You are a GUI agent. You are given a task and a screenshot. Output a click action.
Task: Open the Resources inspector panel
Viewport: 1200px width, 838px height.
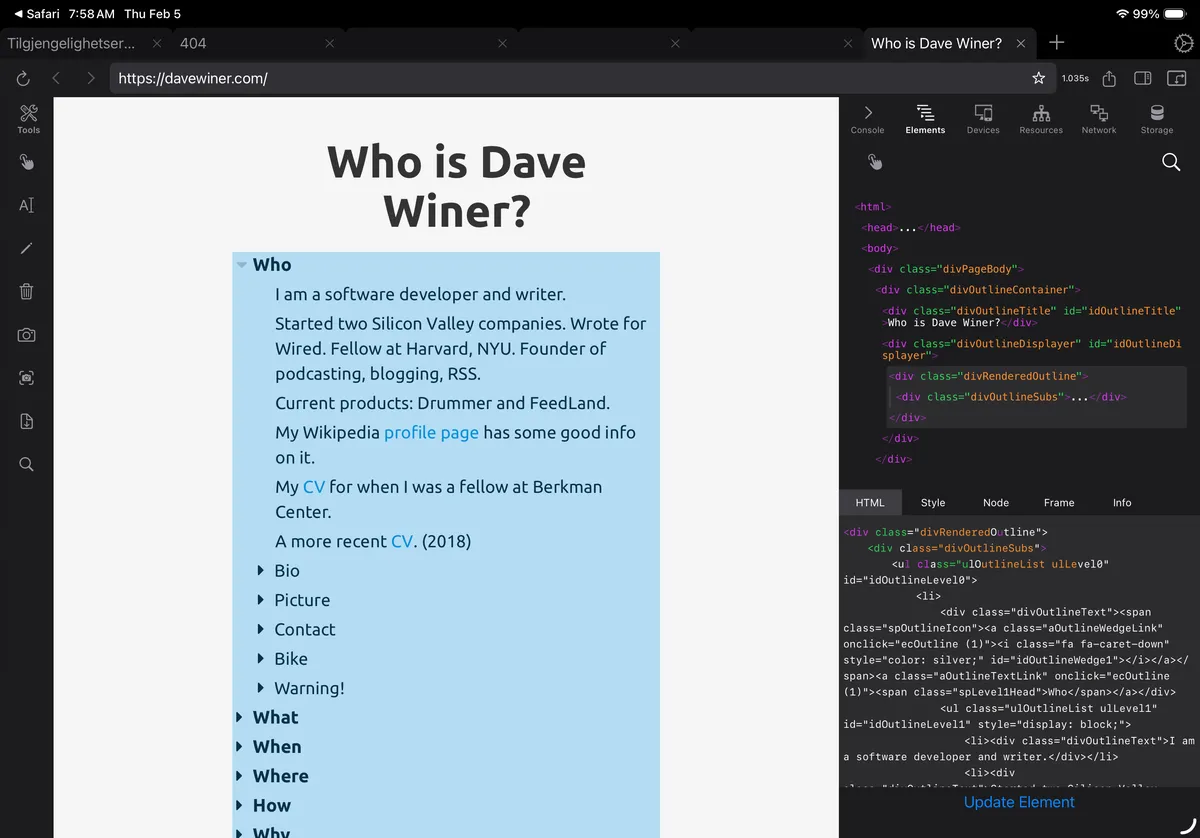(1041, 118)
